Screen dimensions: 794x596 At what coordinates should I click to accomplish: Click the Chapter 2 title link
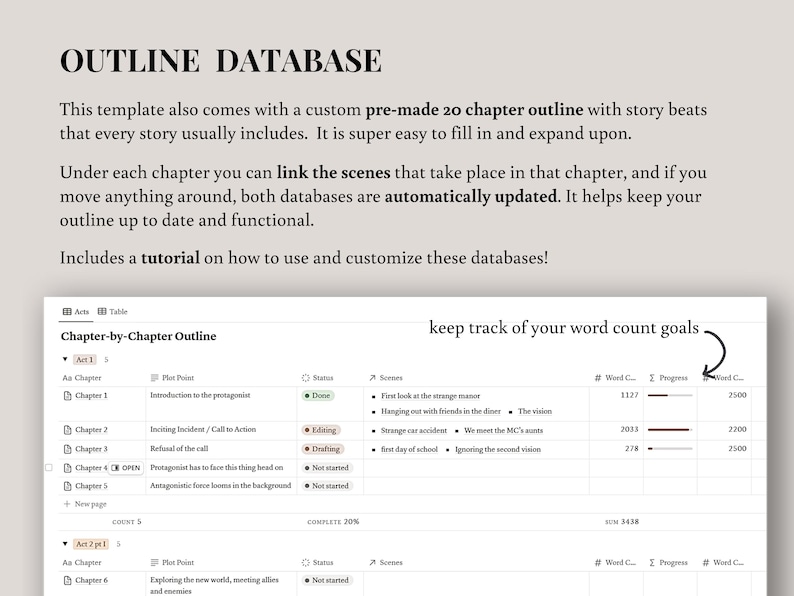(91, 430)
